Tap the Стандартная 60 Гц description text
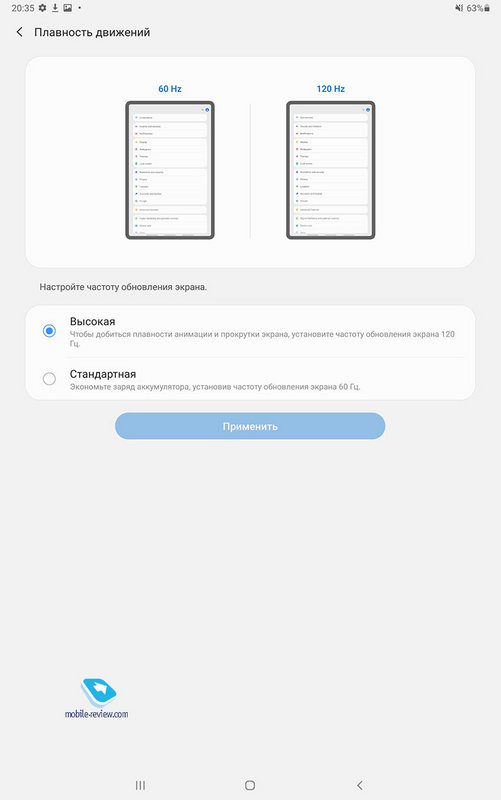 coord(215,387)
